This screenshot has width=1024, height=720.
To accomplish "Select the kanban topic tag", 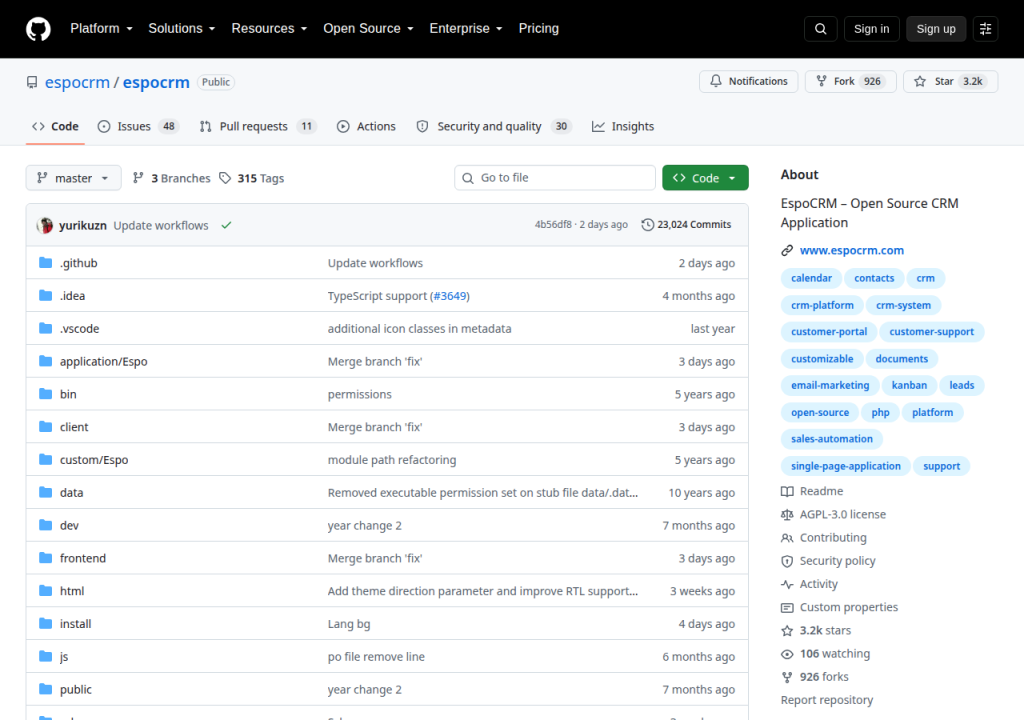I will tap(909, 385).
